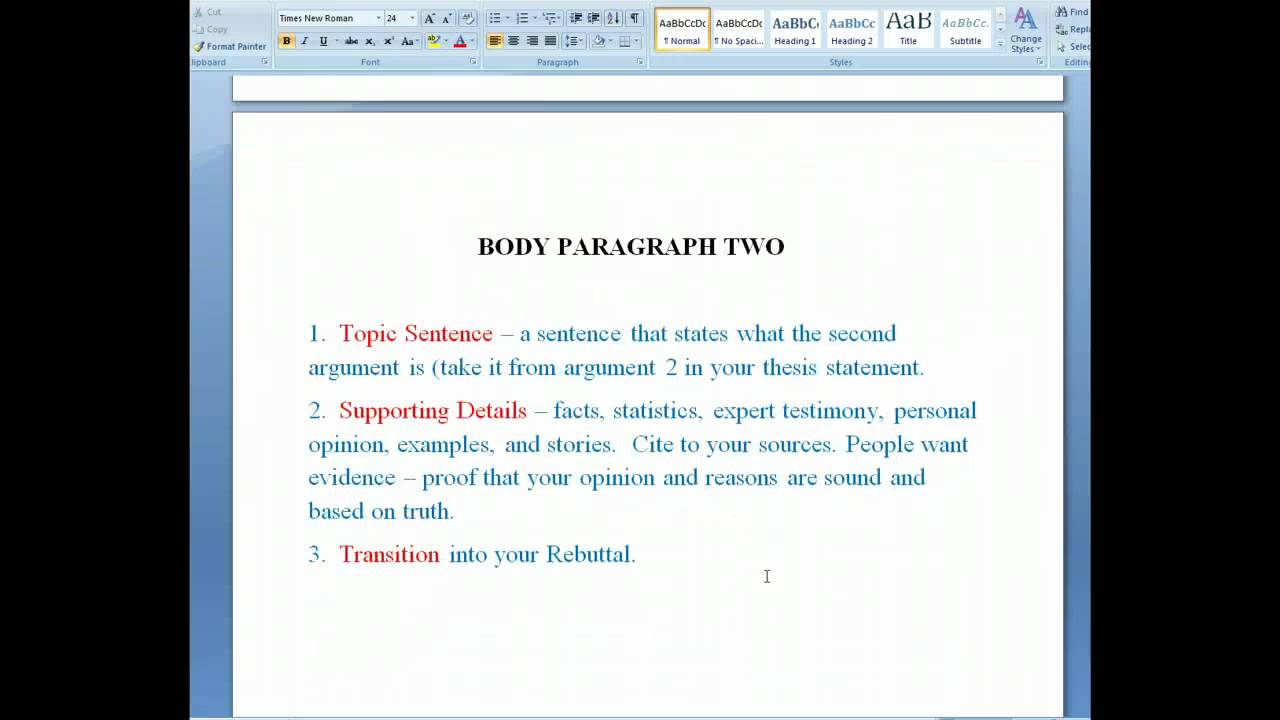The width and height of the screenshot is (1280, 720).
Task: Apply the red font color
Action: coord(460,41)
